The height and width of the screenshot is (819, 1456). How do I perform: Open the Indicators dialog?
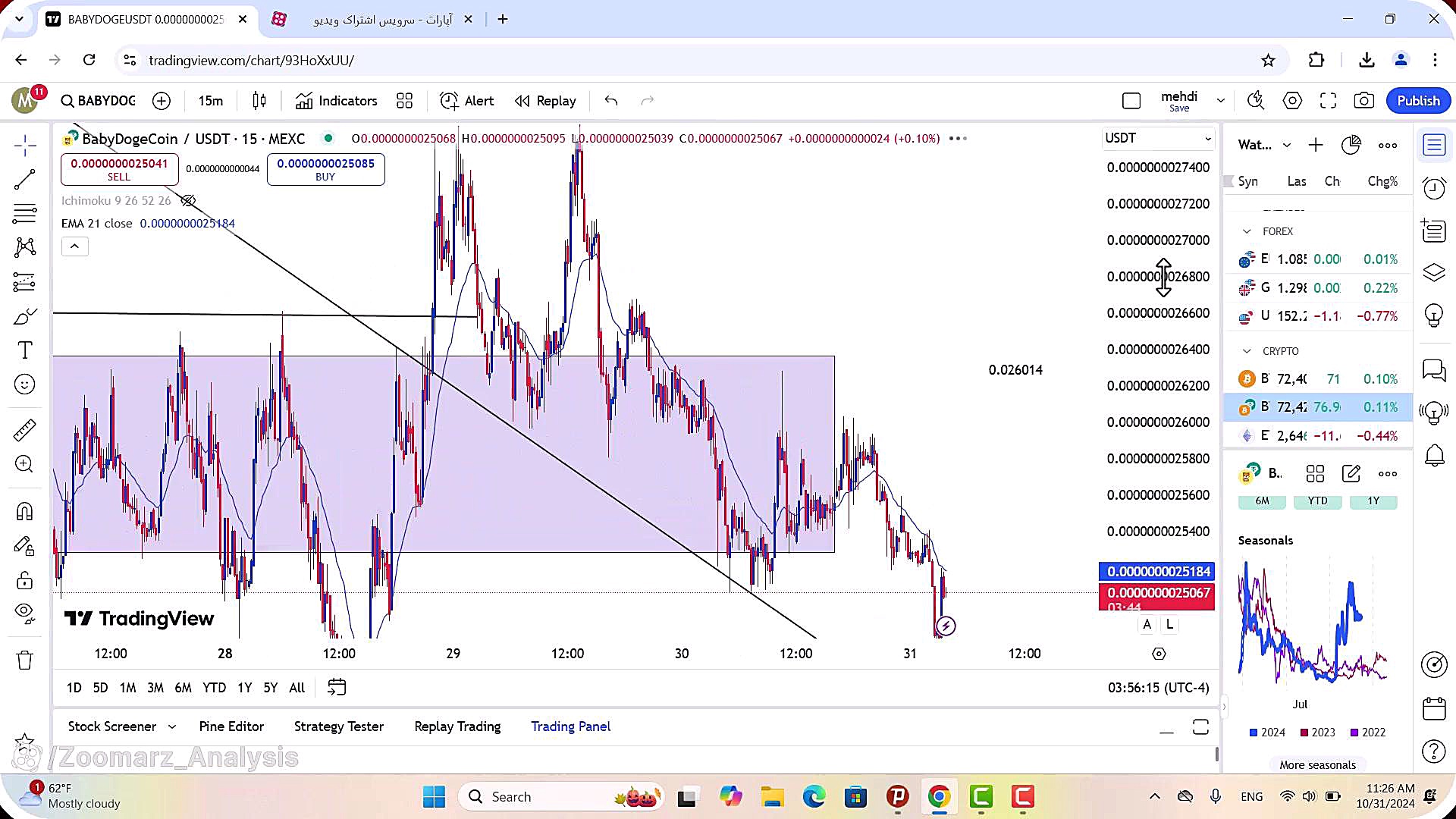point(337,101)
